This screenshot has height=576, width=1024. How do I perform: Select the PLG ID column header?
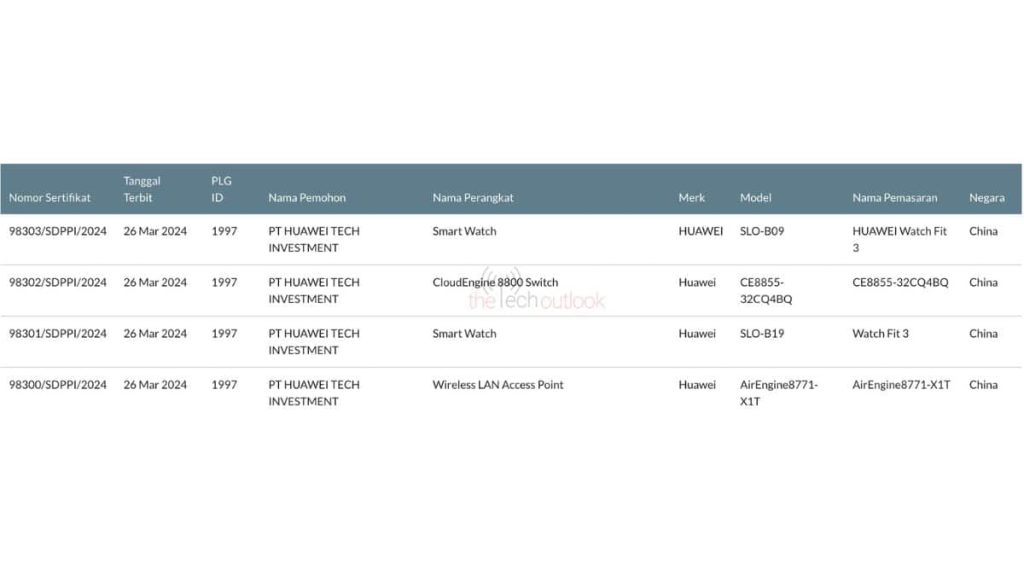221,189
